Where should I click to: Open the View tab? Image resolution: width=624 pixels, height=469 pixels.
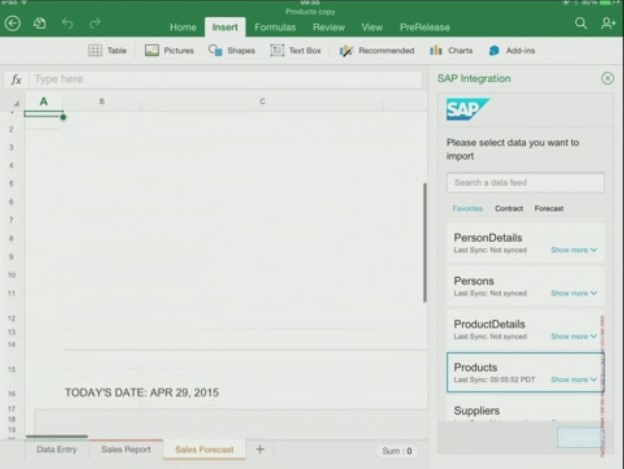[x=372, y=27]
